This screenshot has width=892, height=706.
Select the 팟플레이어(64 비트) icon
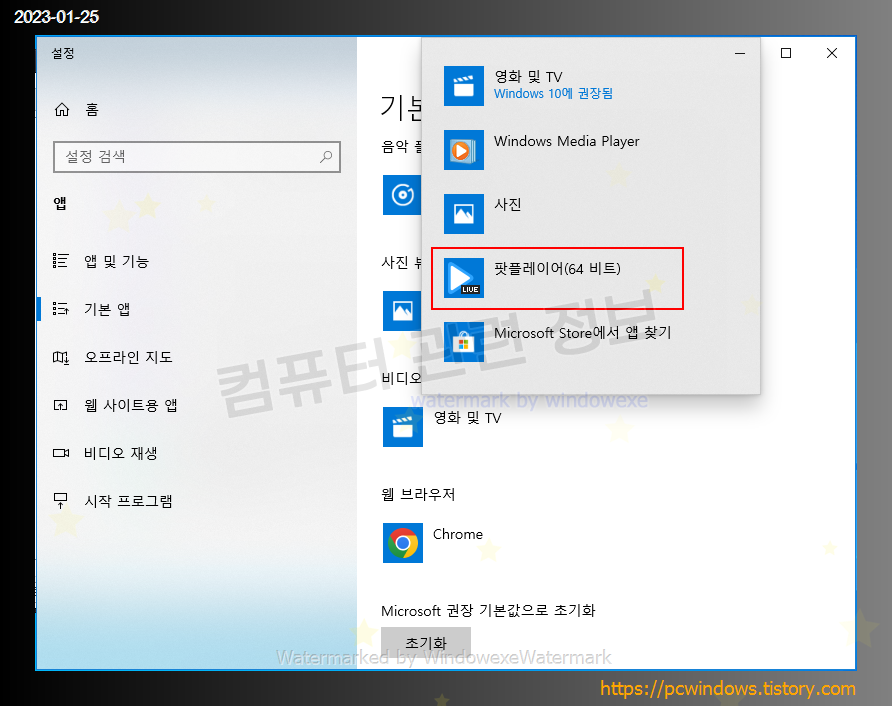point(464,278)
